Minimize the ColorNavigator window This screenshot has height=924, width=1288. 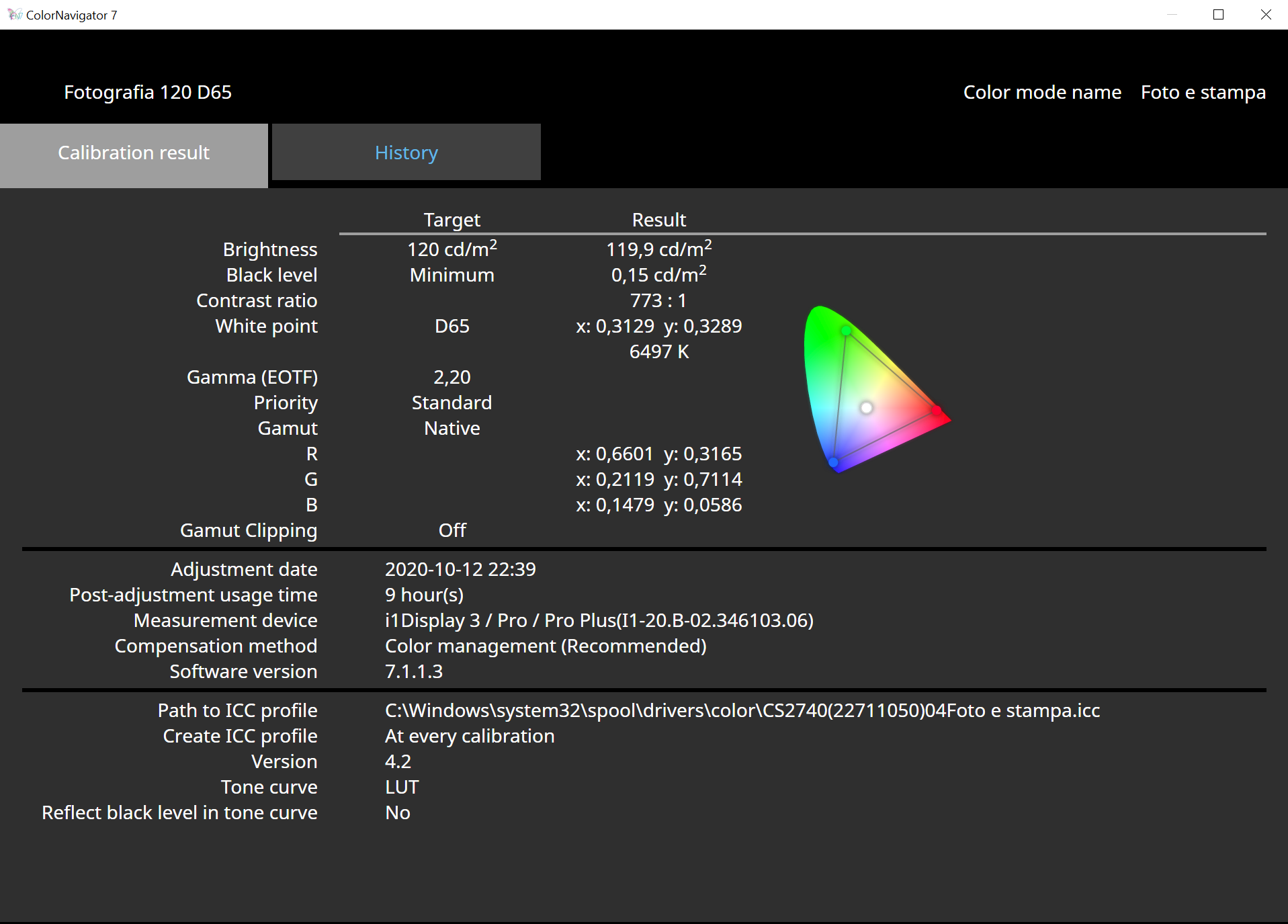click(1172, 15)
